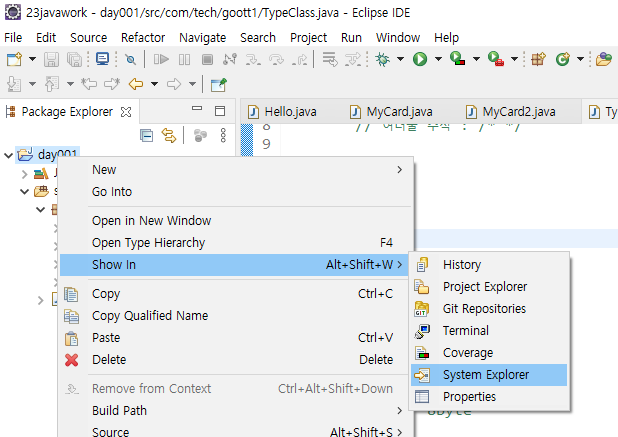This screenshot has height=437, width=618.
Task: Click the Skip All Breakpoints icon
Action: click(130, 60)
